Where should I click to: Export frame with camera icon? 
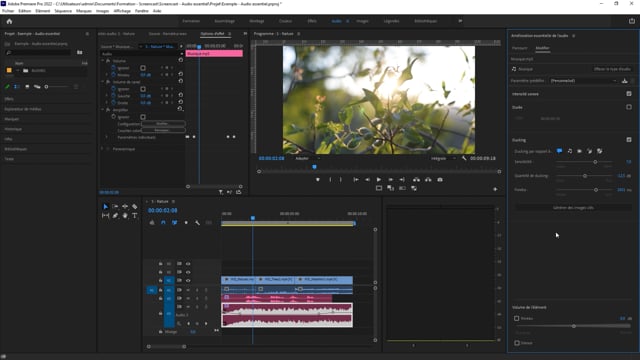(x=440, y=180)
